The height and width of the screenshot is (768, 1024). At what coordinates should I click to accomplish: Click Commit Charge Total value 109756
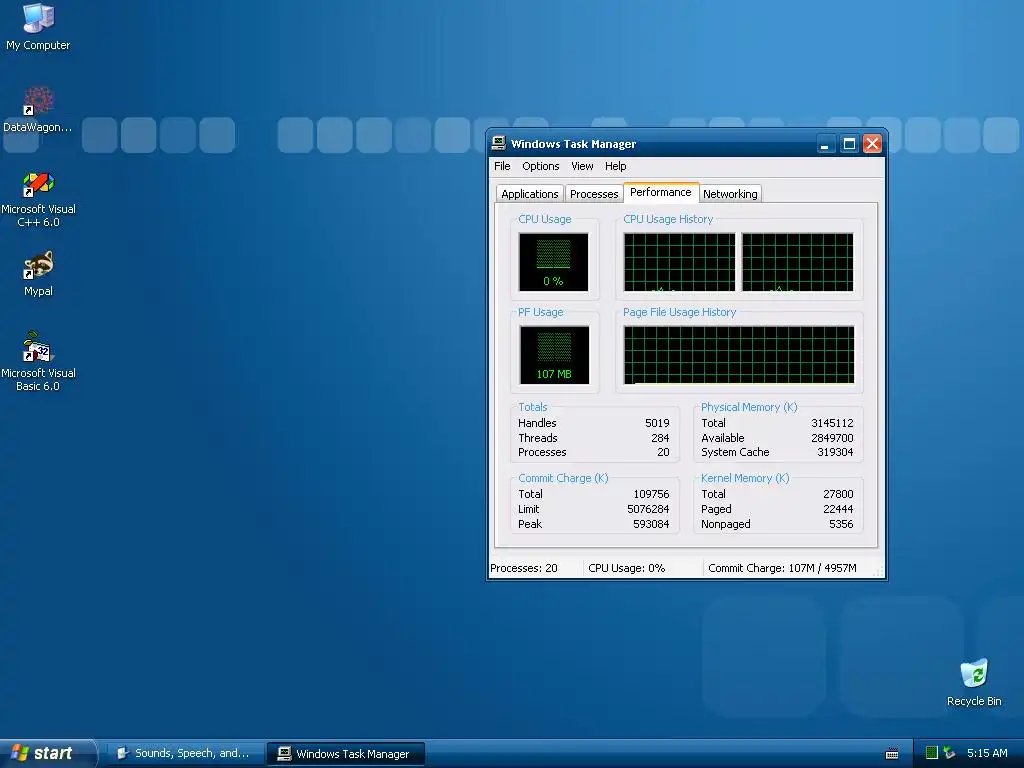click(651, 494)
